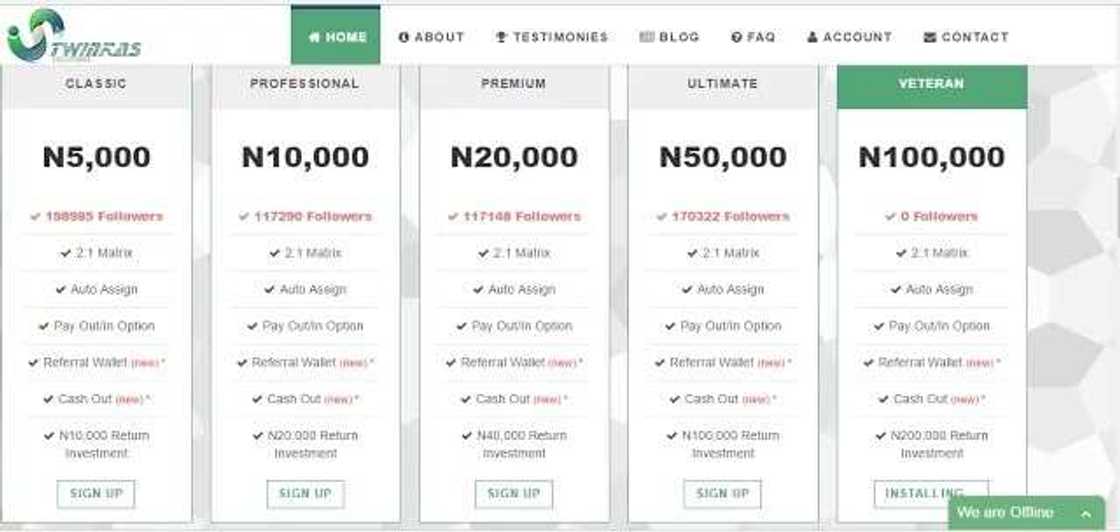
Task: Click the question mark icon beside FAQ
Action: click(x=736, y=37)
